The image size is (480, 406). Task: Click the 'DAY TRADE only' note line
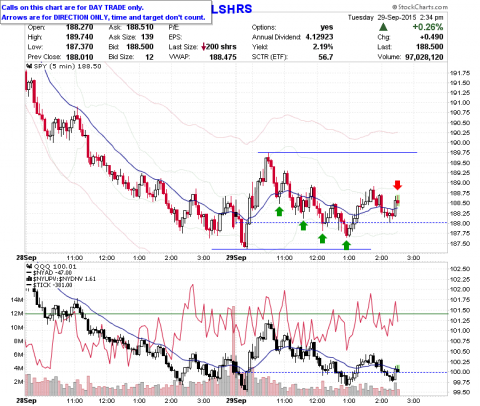pyautogui.click(x=73, y=7)
